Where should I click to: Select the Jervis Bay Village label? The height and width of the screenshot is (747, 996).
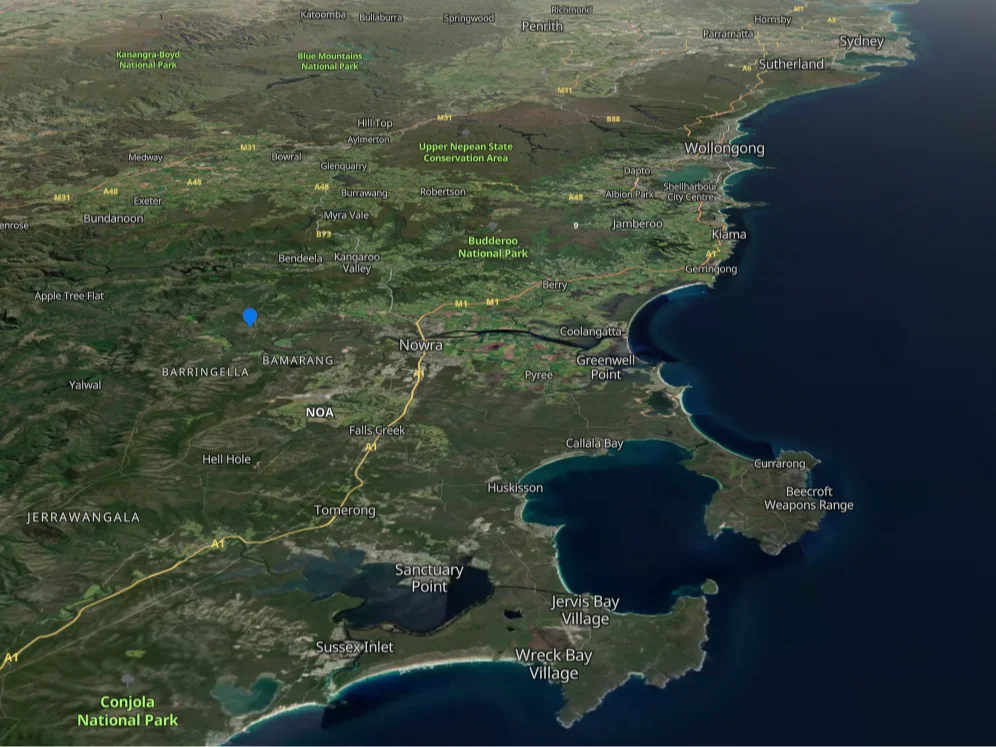(585, 610)
